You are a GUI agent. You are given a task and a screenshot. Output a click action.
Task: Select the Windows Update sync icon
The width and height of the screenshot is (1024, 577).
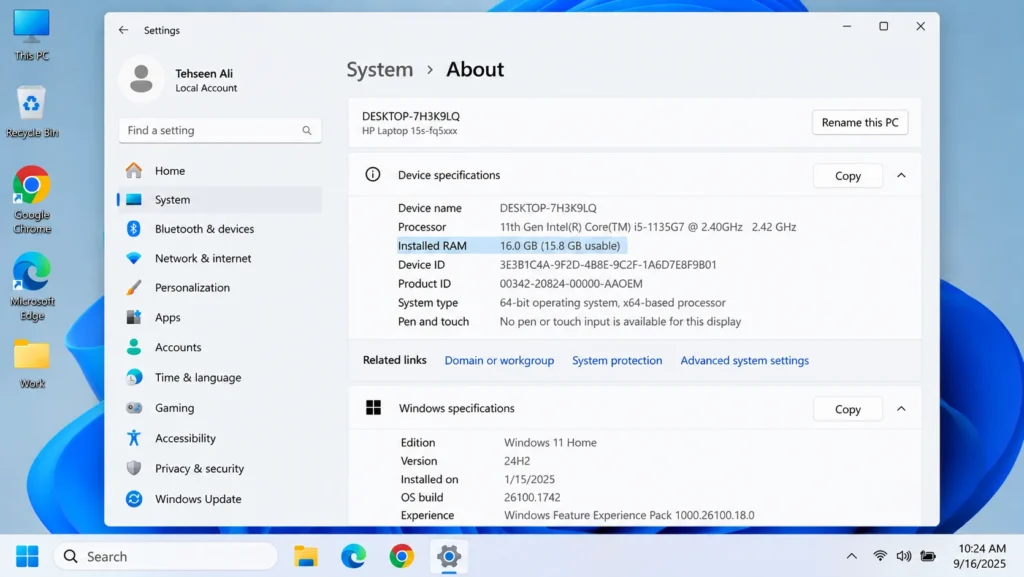point(134,499)
